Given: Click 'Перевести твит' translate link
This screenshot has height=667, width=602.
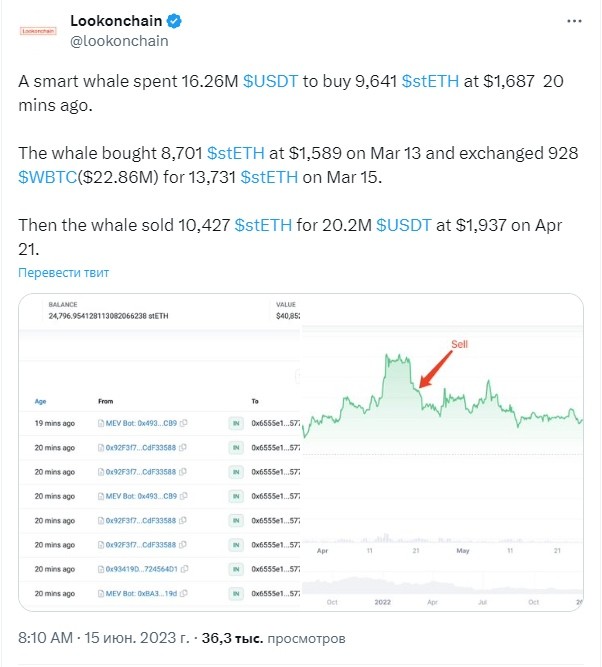Looking at the screenshot, I should (64, 272).
